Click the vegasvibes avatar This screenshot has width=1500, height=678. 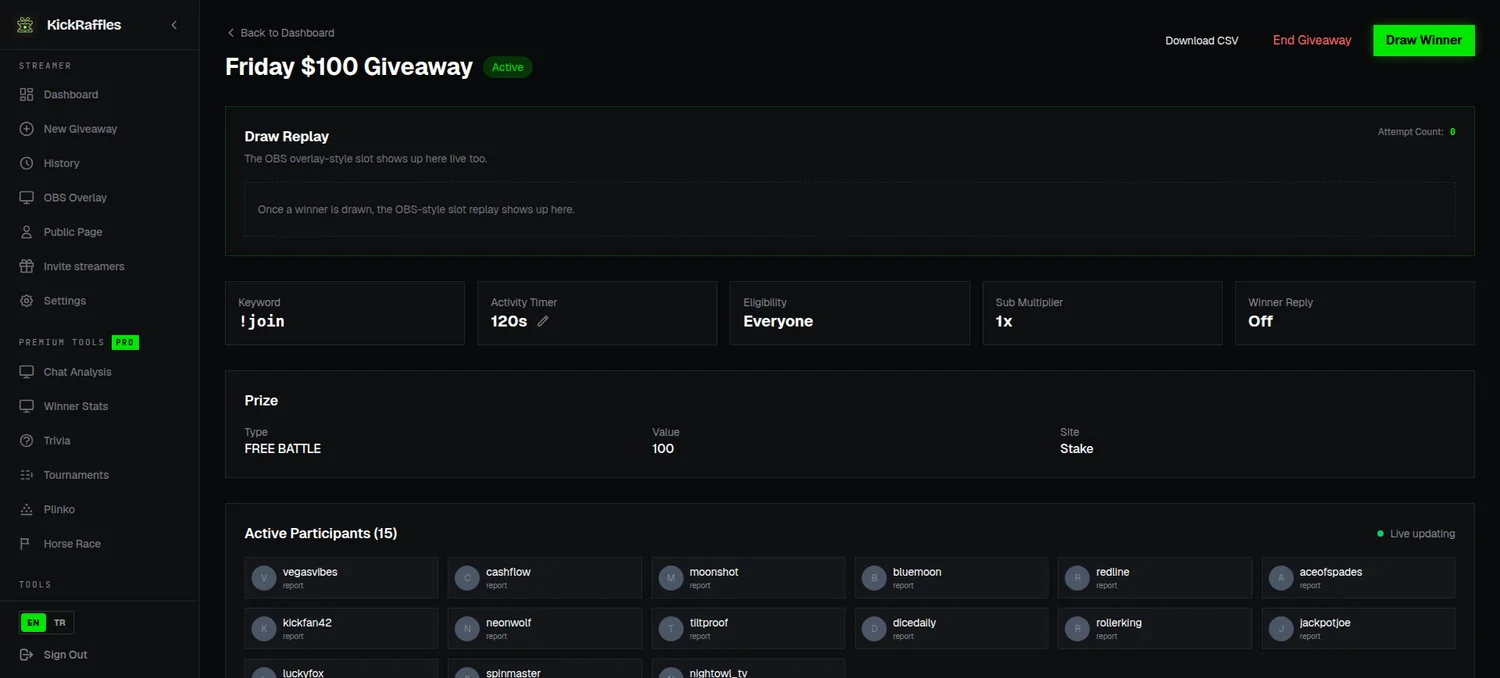tap(264, 578)
